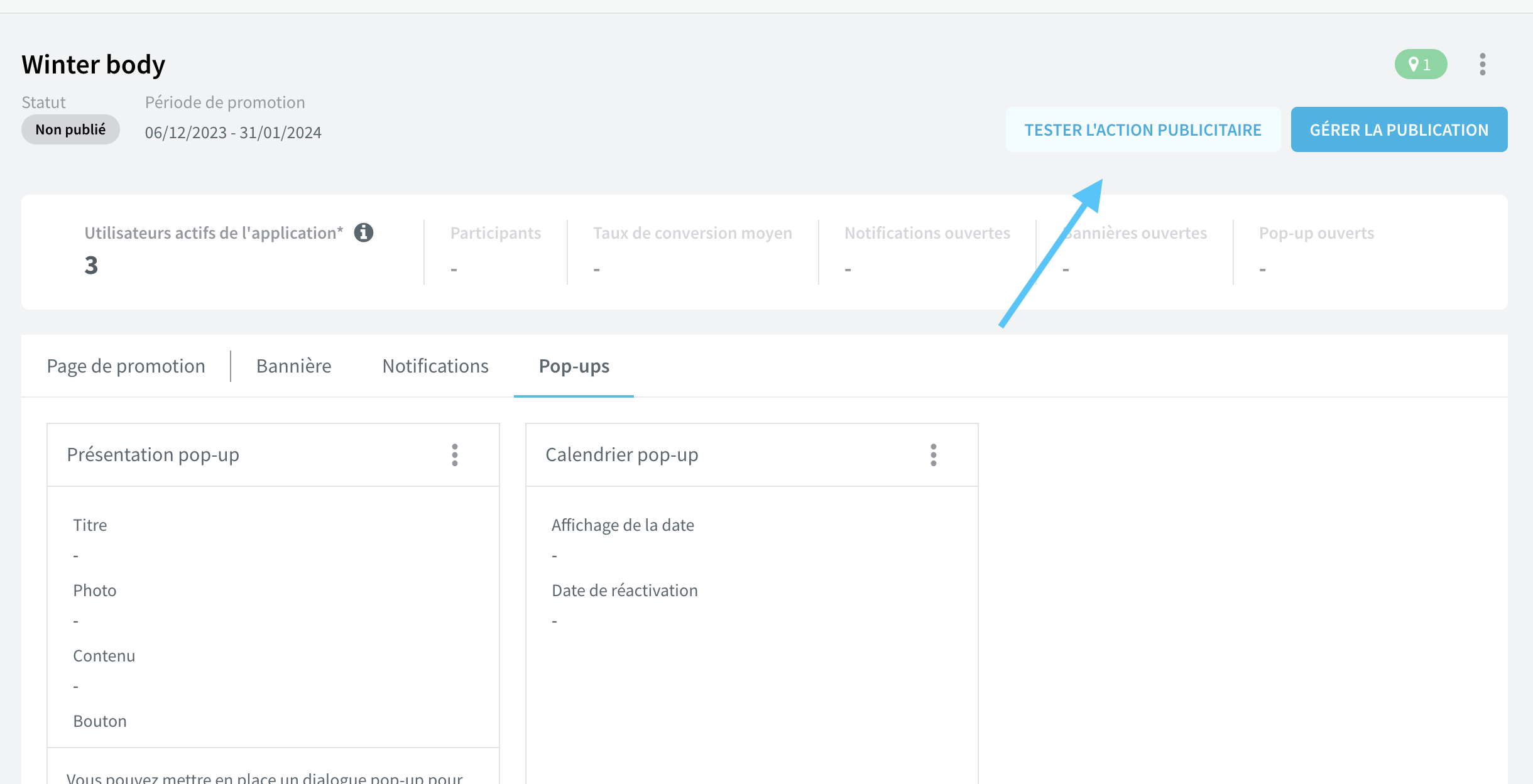This screenshot has width=1533, height=784.
Task: Open the campaign options three-dot menu
Action: 1483,64
